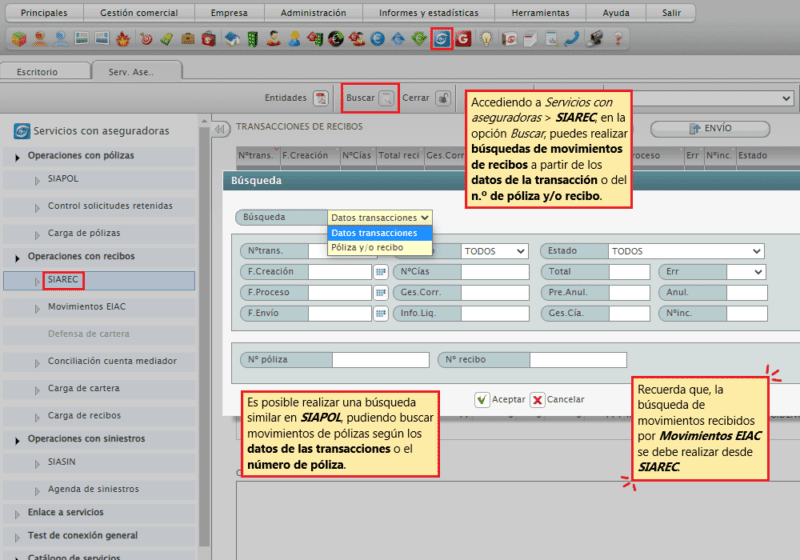Click the flame icon in toolbar
The width and height of the screenshot is (800, 560).
[123, 39]
